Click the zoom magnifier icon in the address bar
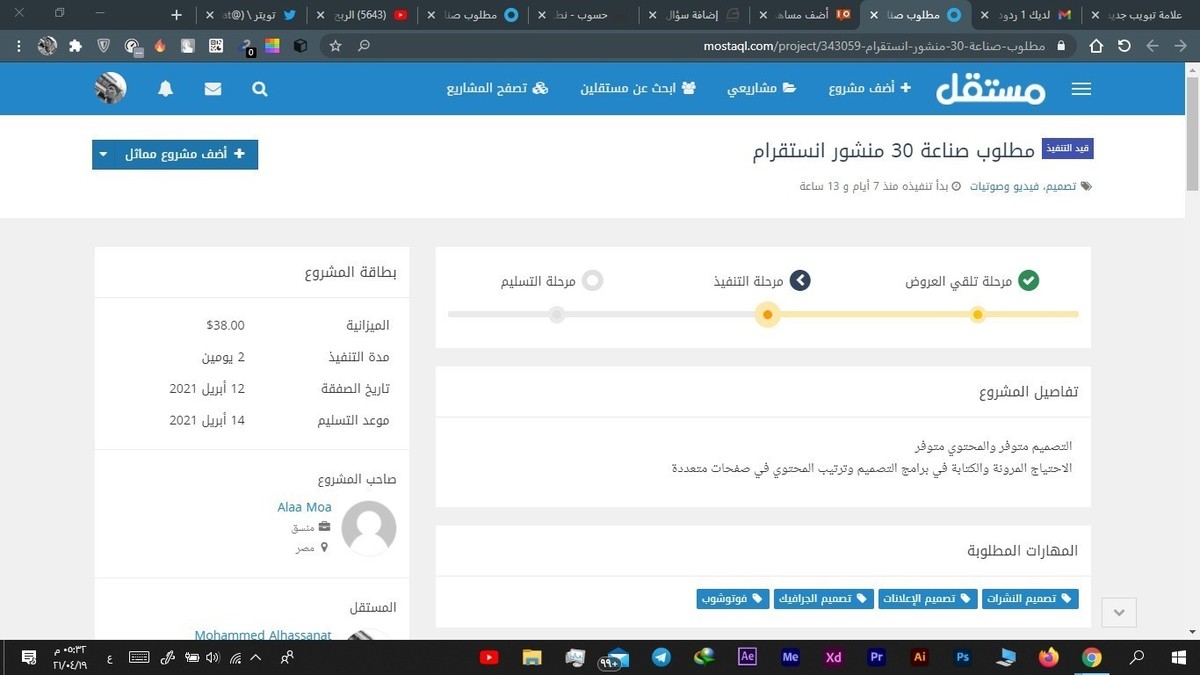Image resolution: width=1200 pixels, height=675 pixels. 364,46
